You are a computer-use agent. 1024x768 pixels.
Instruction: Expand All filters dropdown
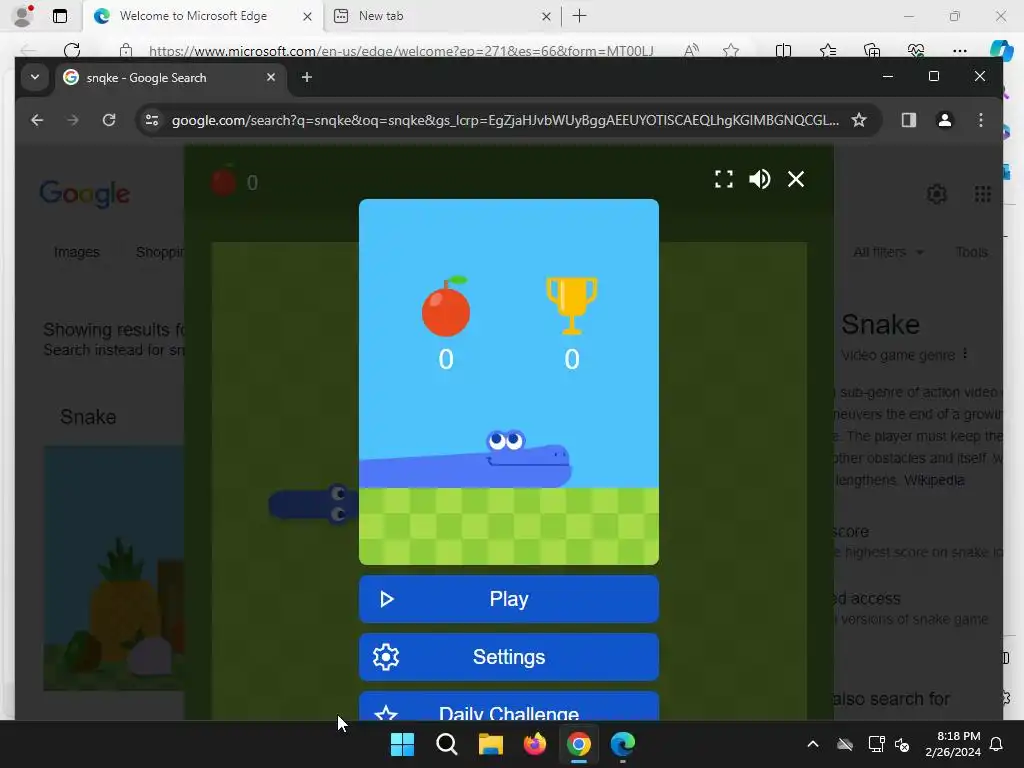(888, 252)
